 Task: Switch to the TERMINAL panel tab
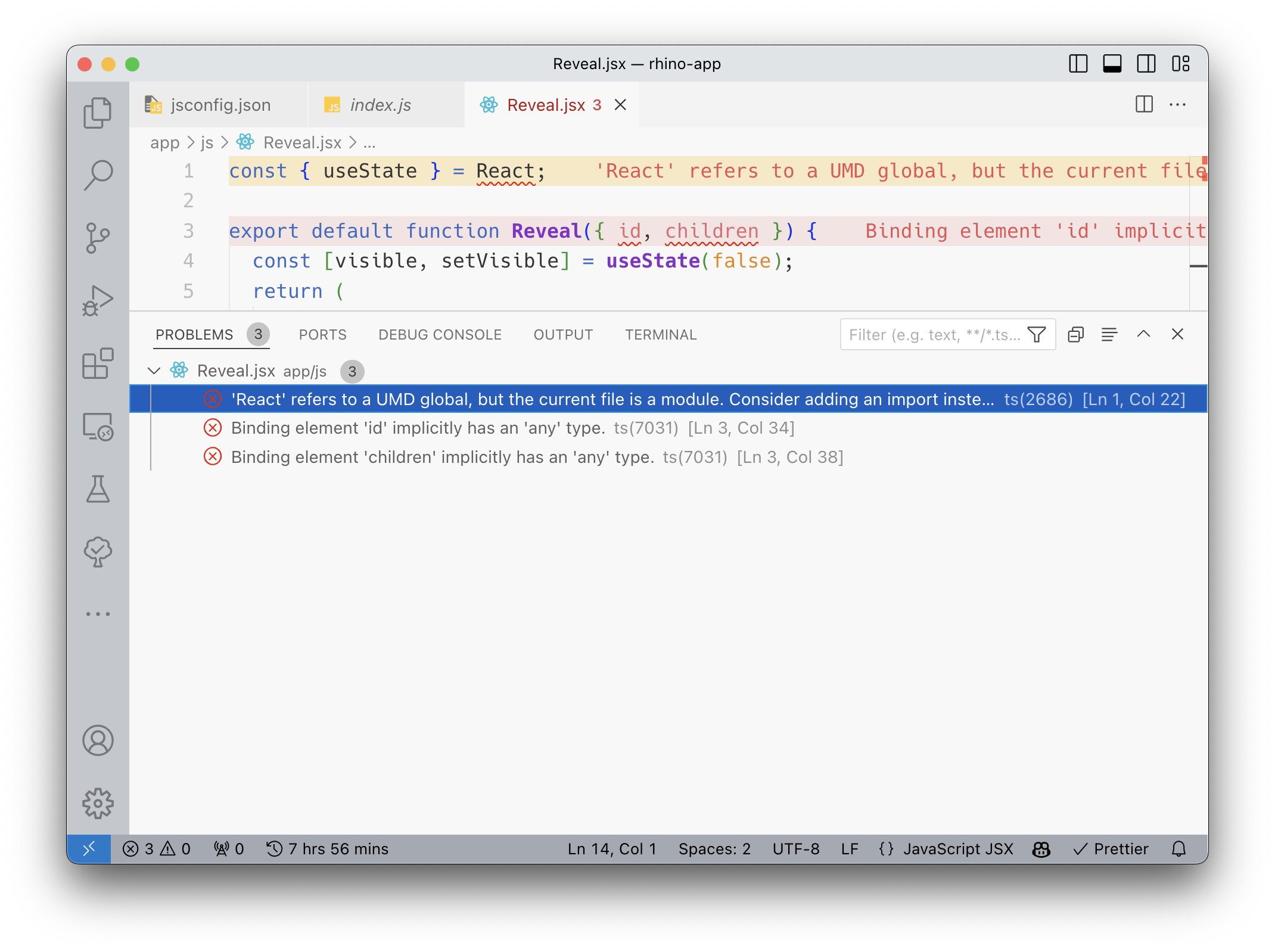661,335
